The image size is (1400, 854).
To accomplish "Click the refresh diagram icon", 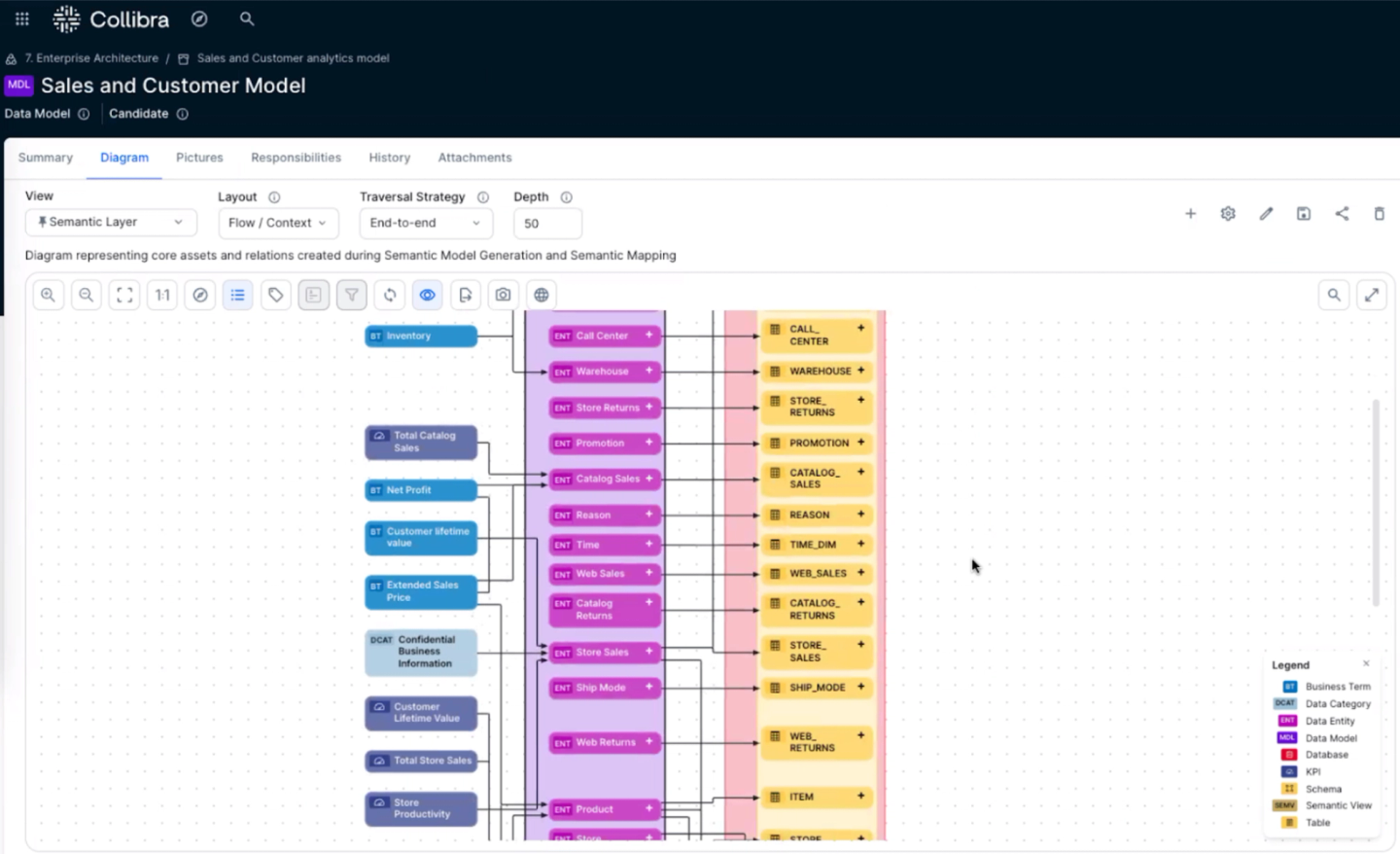I will [390, 295].
